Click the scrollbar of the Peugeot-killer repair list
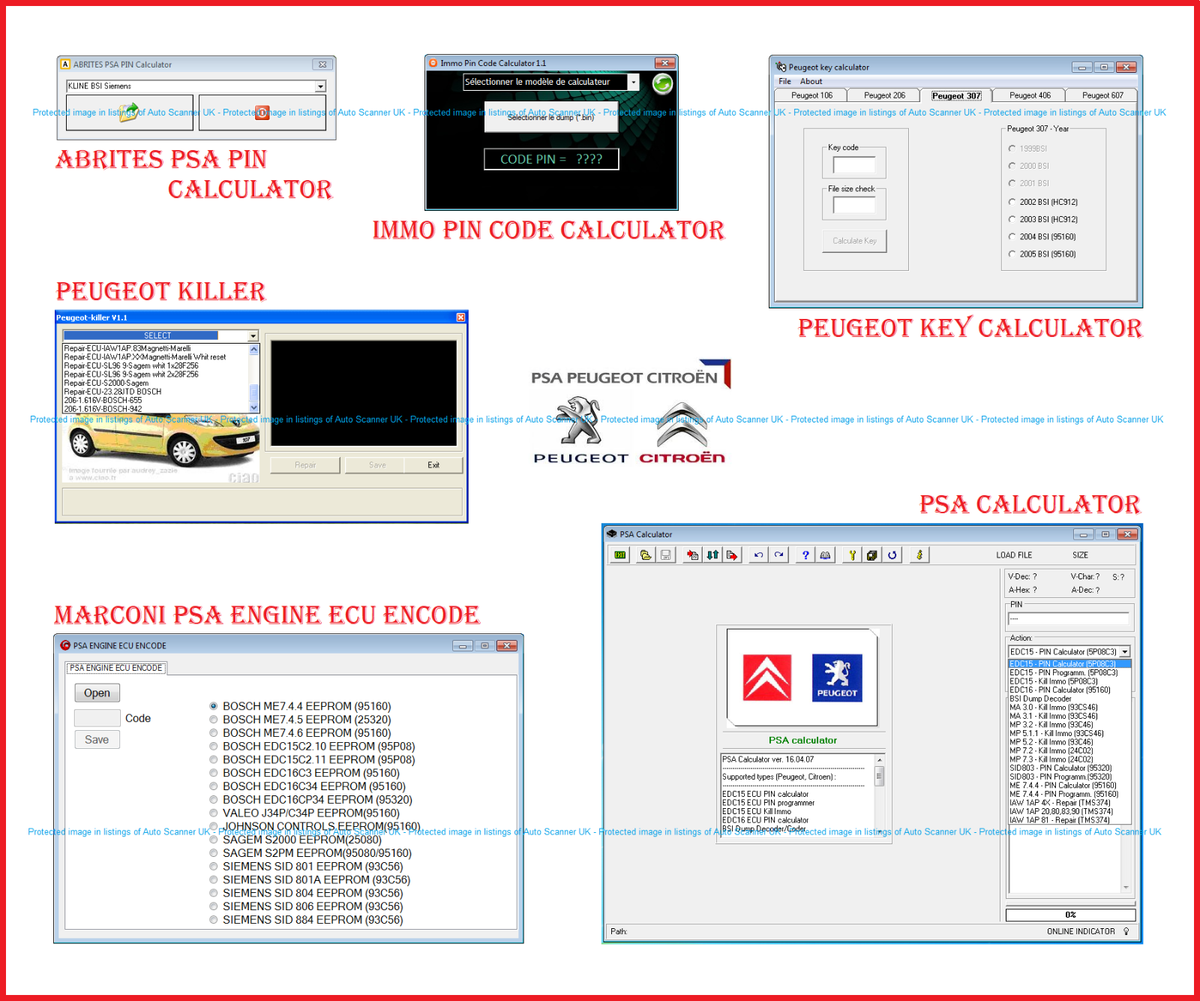The width and height of the screenshot is (1200, 1001). click(253, 378)
